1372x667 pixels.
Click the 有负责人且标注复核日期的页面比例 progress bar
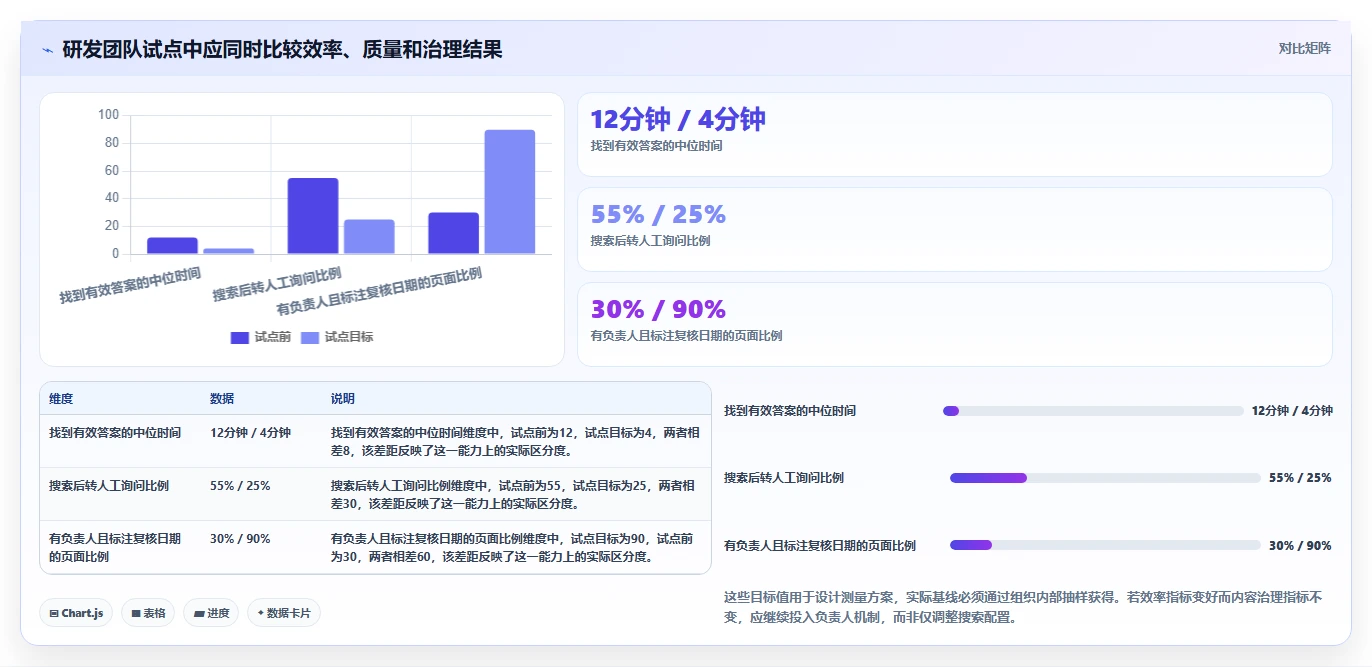coord(1105,545)
